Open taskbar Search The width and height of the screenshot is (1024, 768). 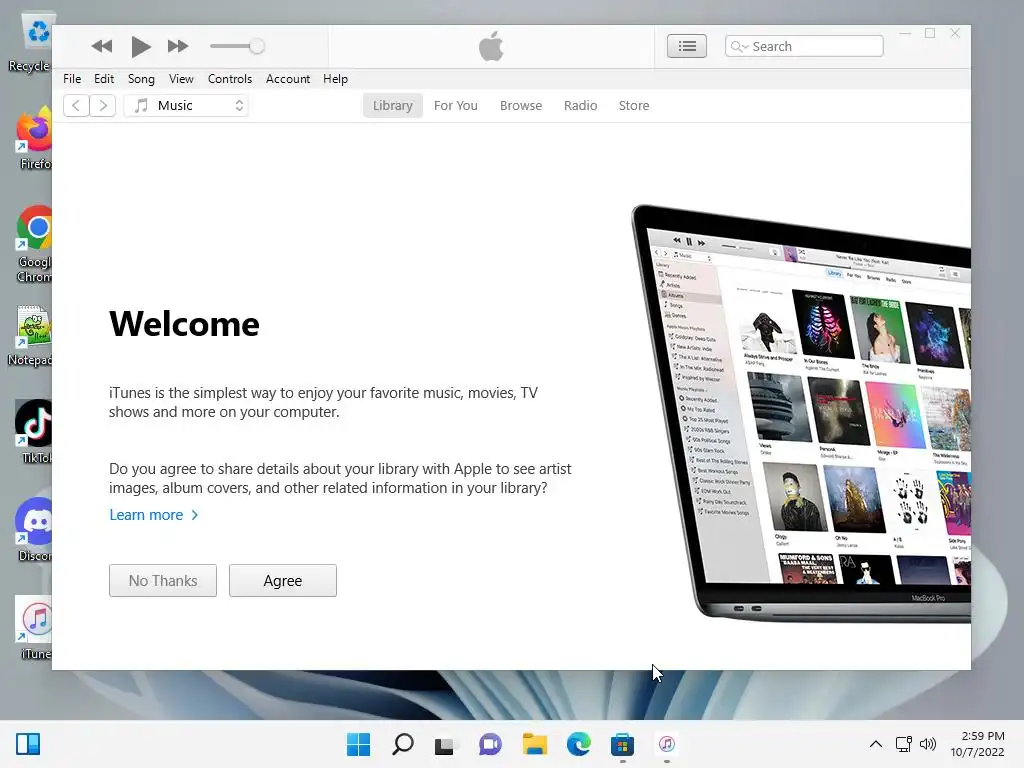[402, 744]
